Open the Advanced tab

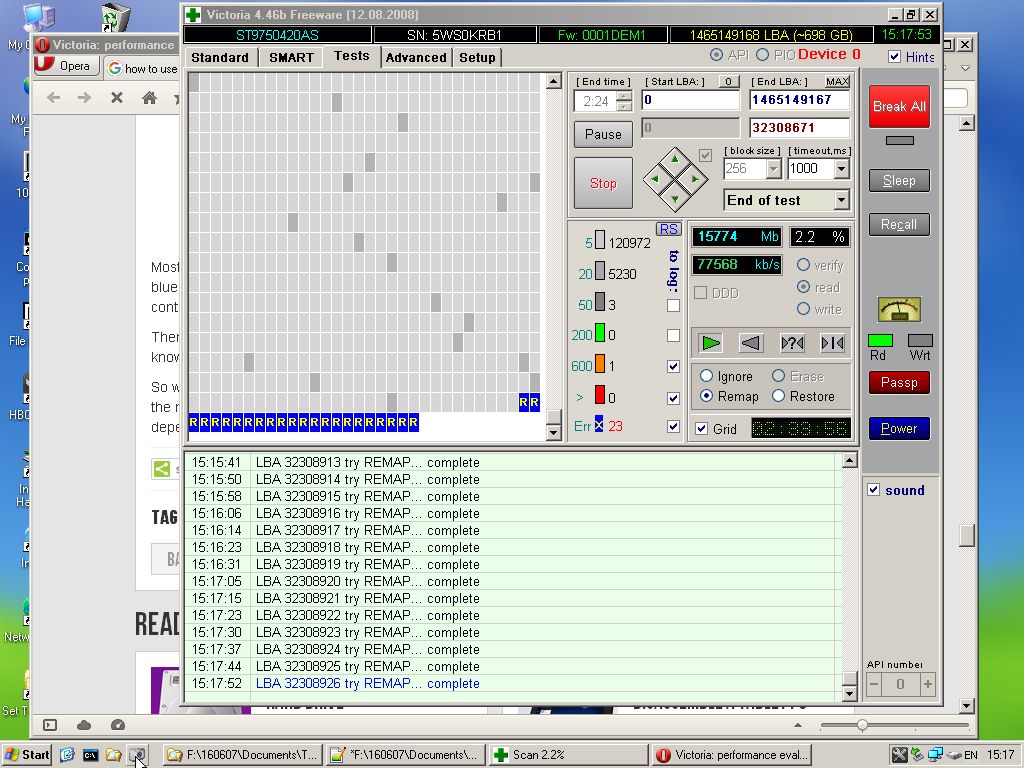coord(416,57)
